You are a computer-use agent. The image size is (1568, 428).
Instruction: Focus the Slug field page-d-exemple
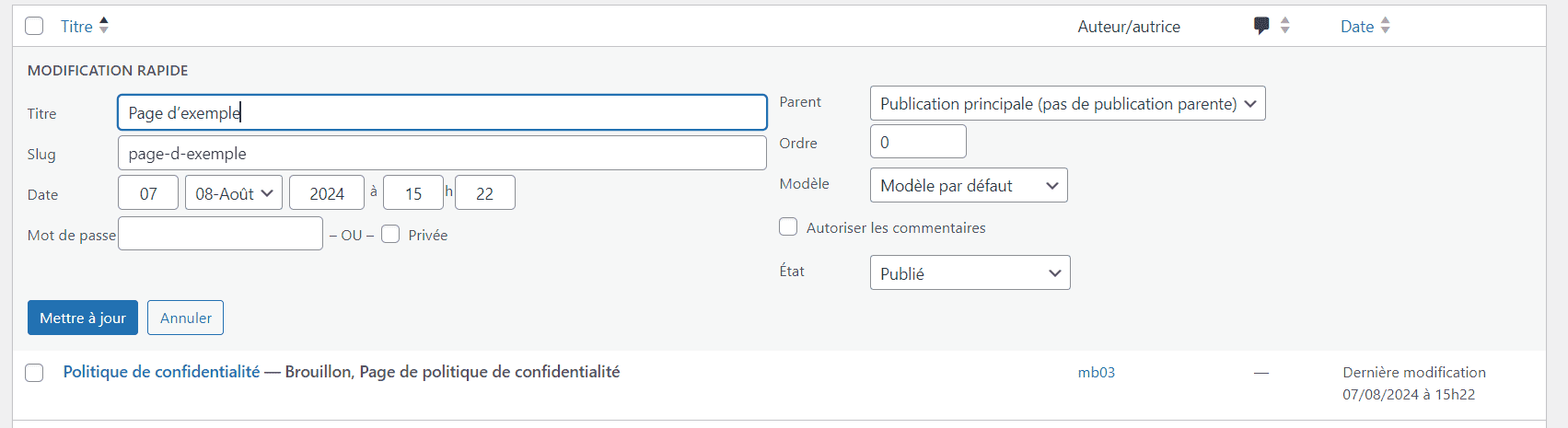(x=442, y=153)
